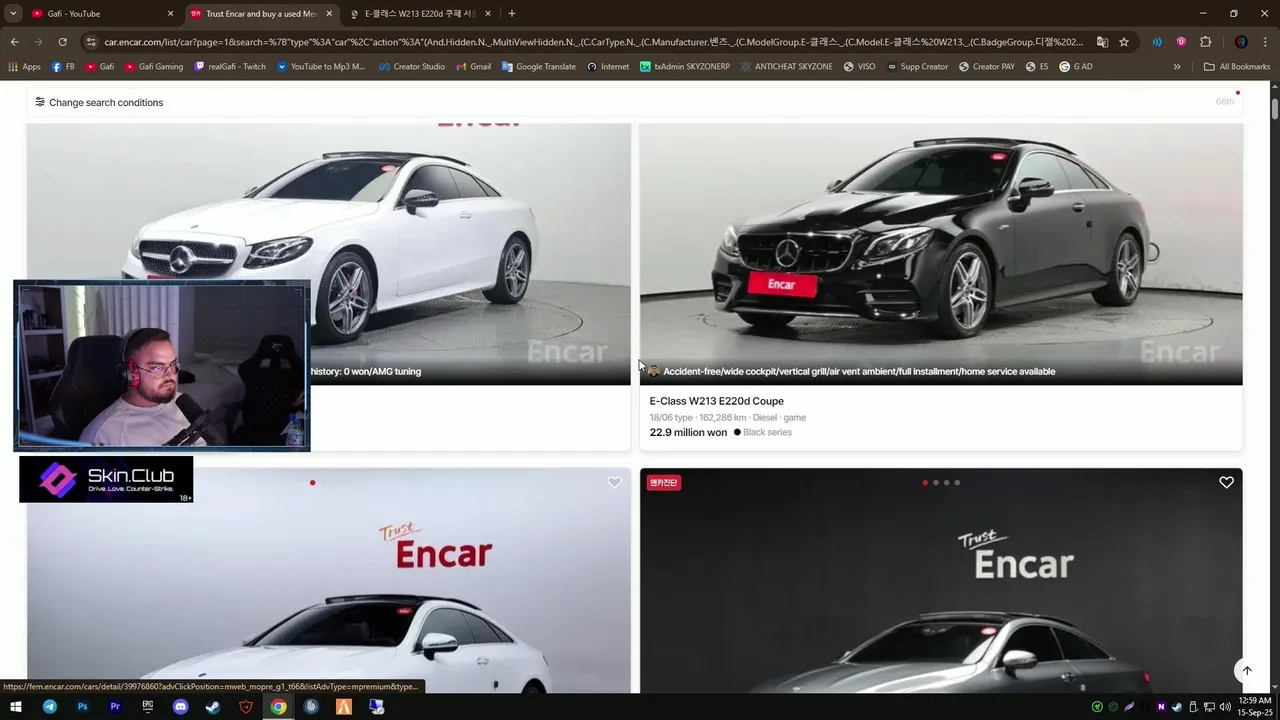
Task: Open a new browser tab
Action: [512, 14]
